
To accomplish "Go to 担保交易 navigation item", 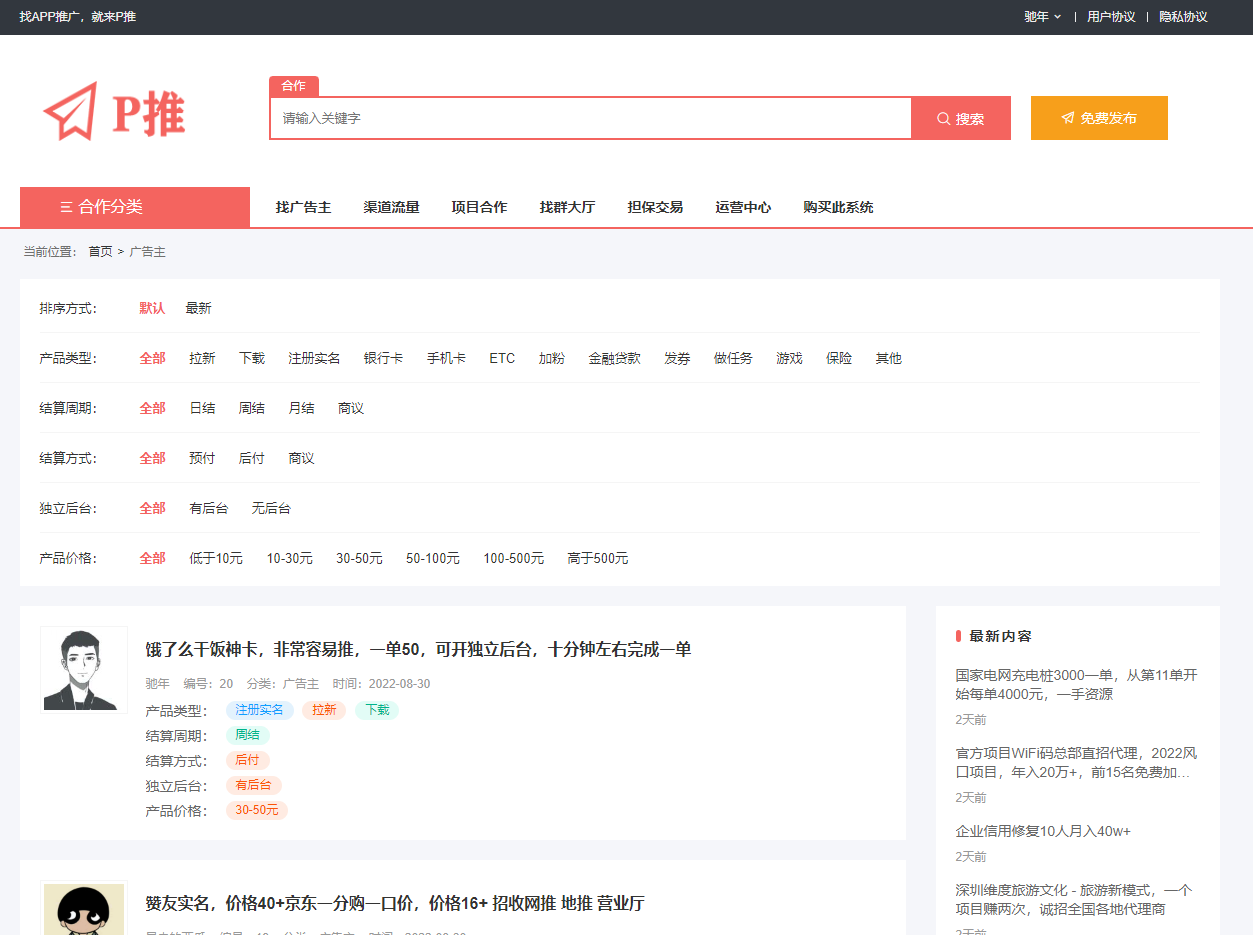I will pos(655,207).
